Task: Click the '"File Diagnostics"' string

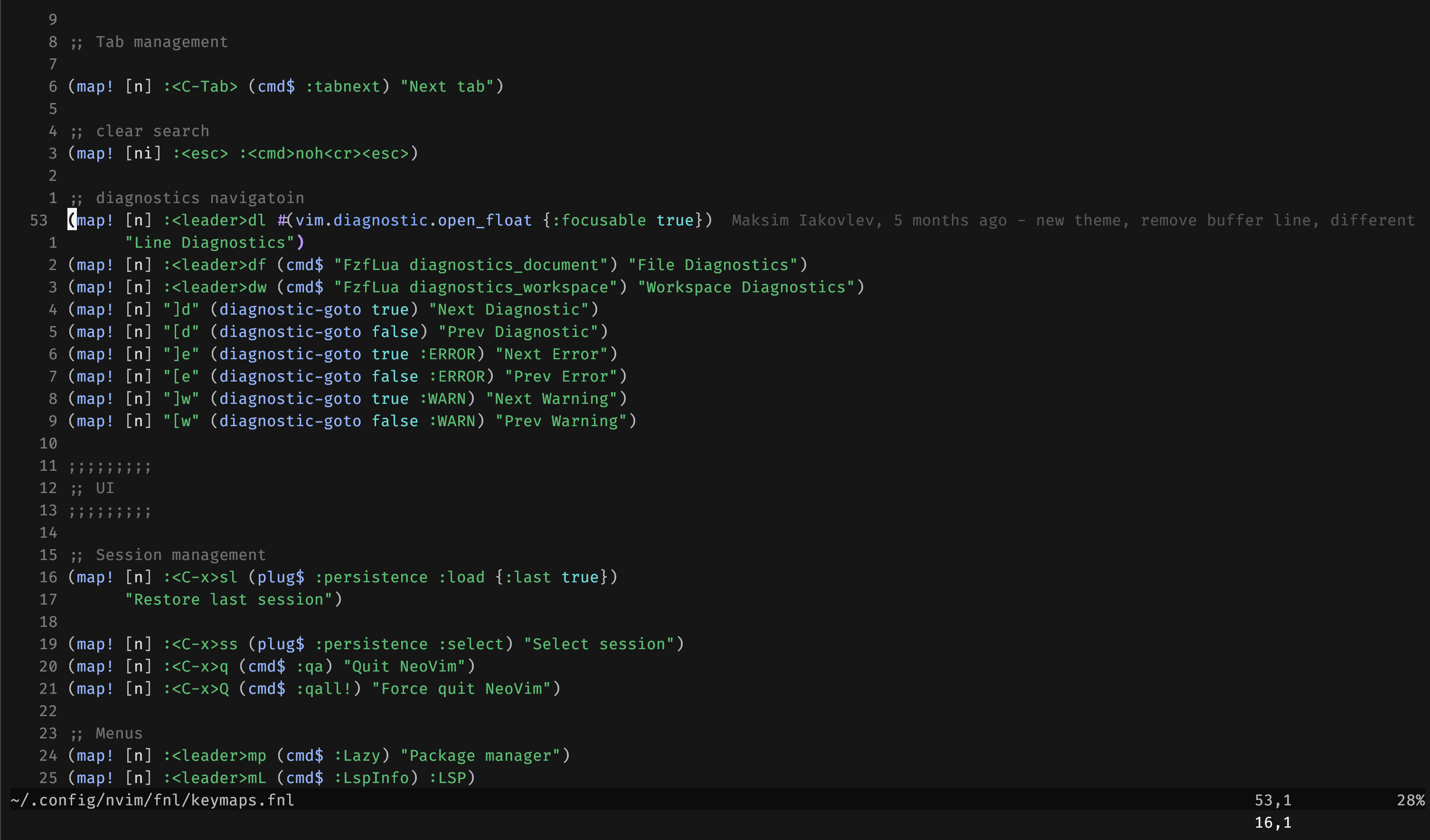Action: click(713, 265)
